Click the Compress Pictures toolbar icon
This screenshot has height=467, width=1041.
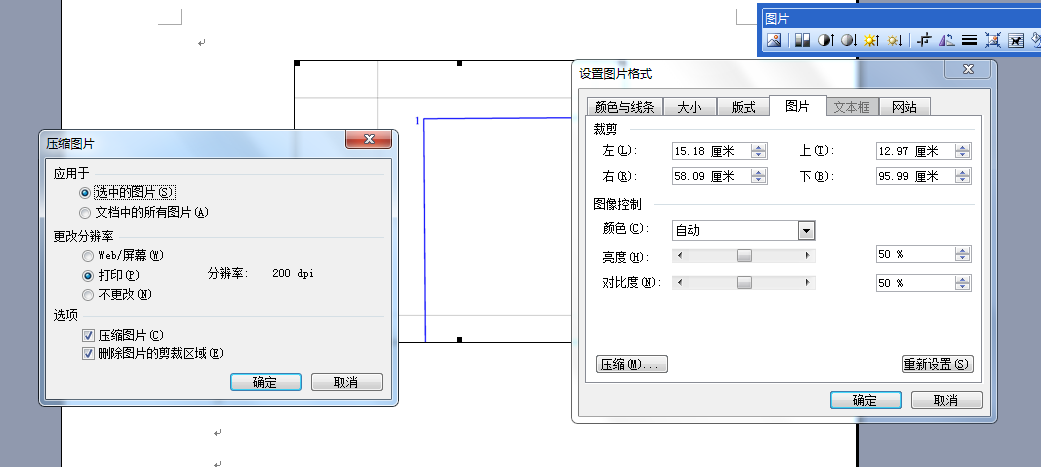(993, 41)
